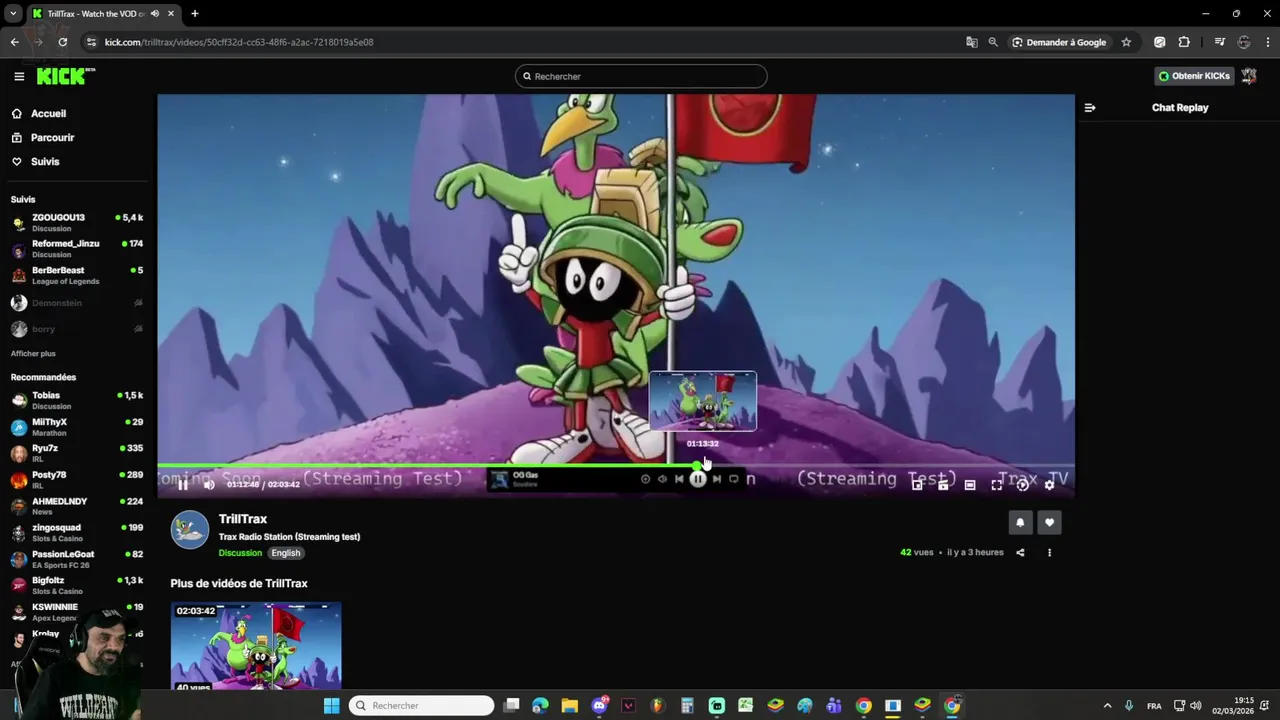
Task: Open followed channel Reformed_Jinzu
Action: [x=76, y=248]
